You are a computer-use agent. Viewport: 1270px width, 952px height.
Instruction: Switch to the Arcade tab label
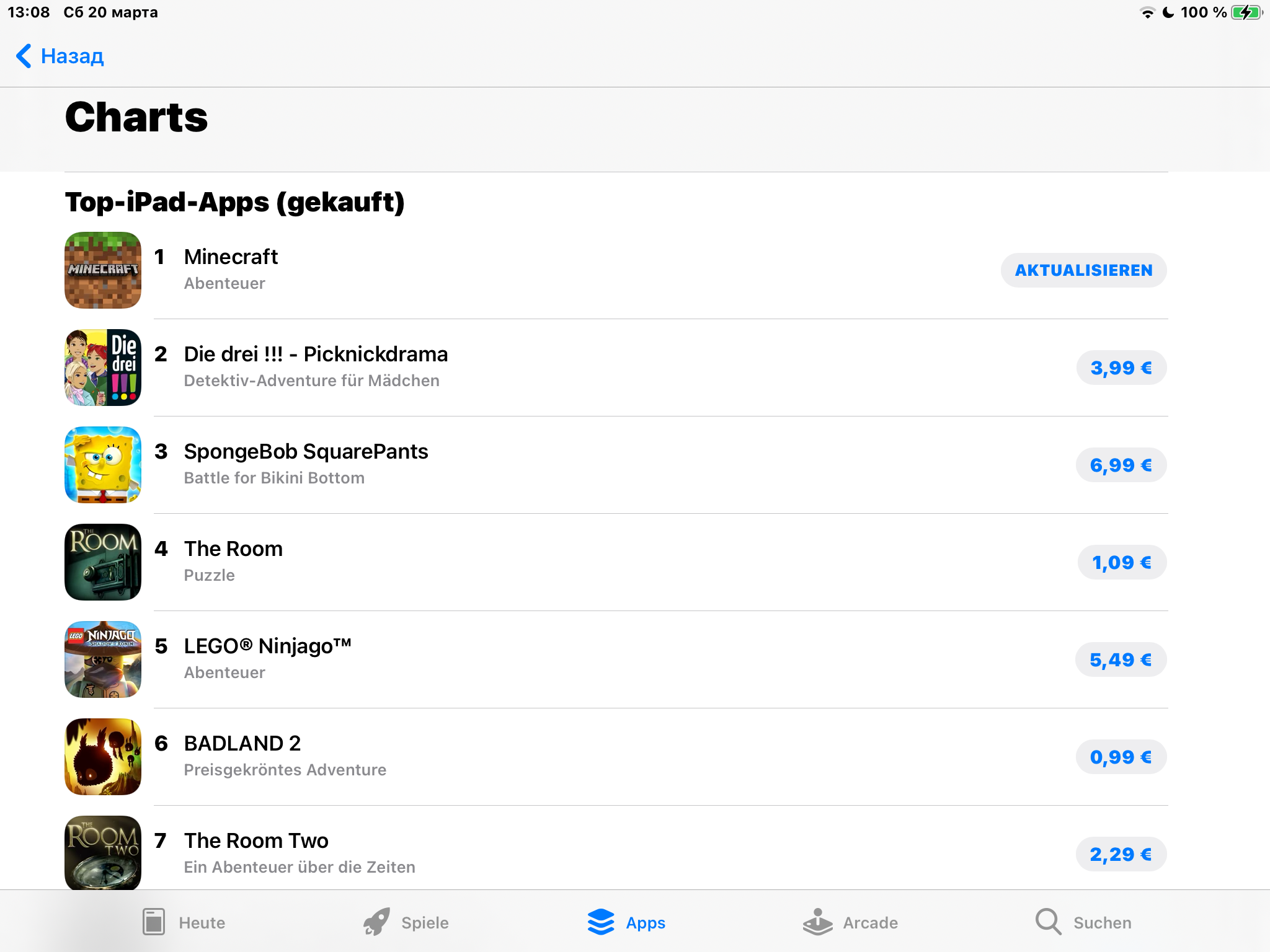[x=871, y=922]
